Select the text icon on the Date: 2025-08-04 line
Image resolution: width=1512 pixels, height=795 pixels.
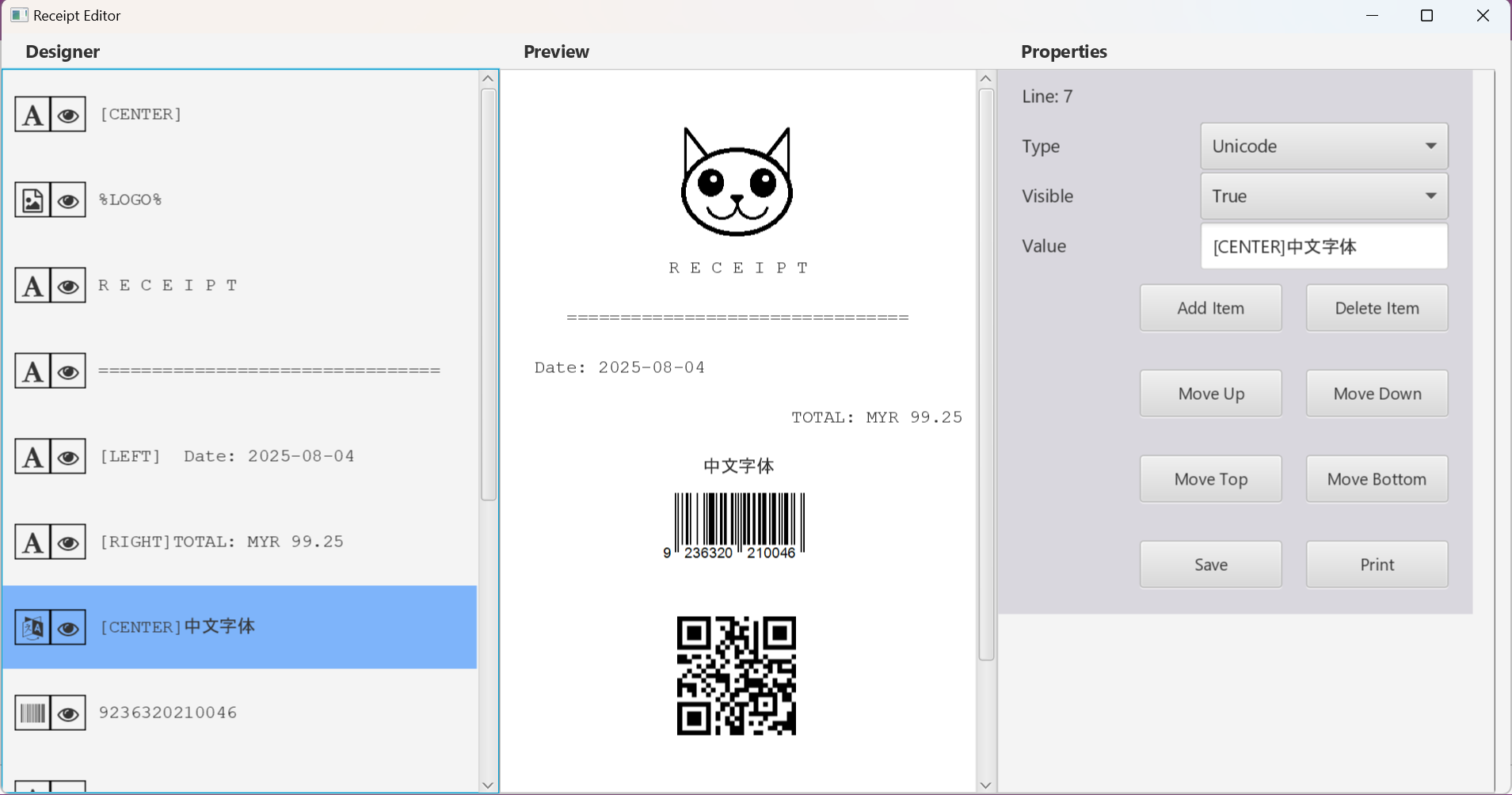pyautogui.click(x=32, y=456)
